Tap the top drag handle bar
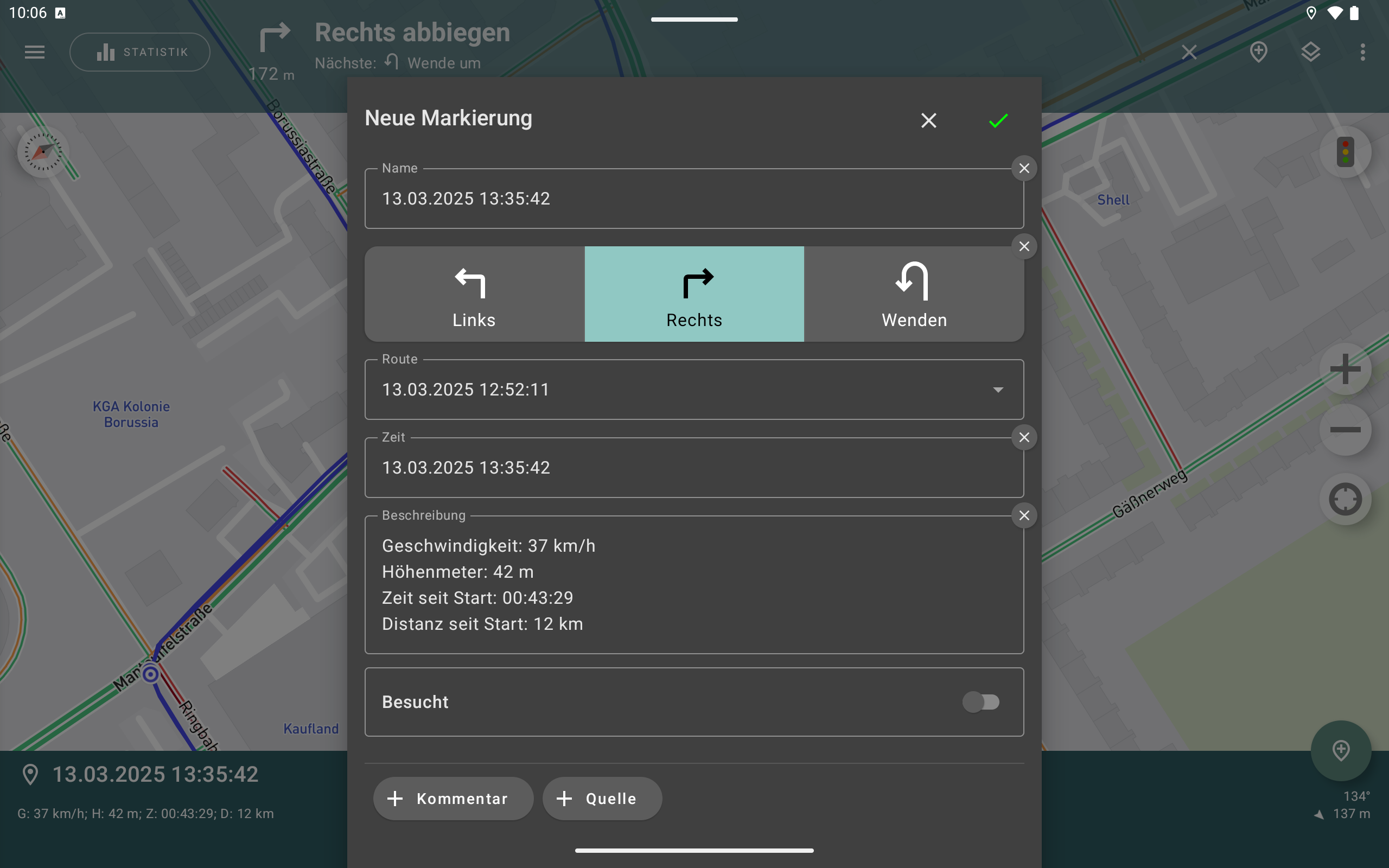This screenshot has height=868, width=1389. click(694, 20)
